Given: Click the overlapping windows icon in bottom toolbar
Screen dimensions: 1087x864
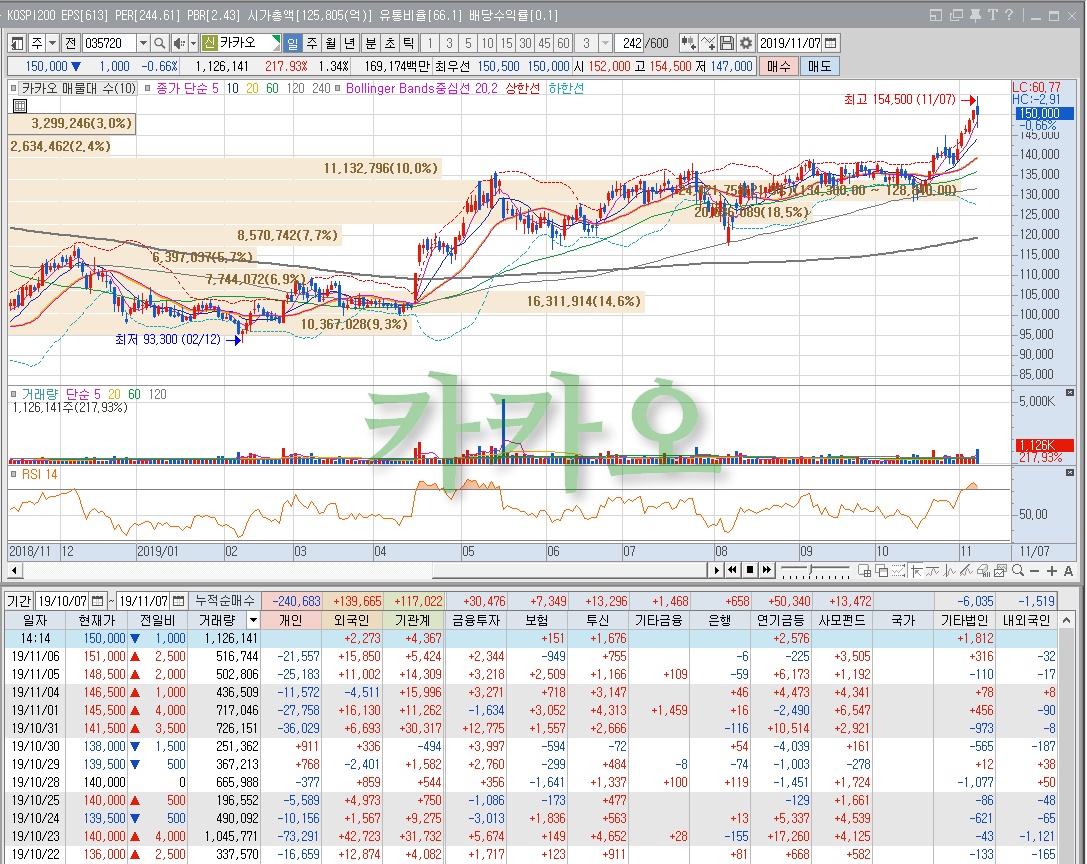Looking at the screenshot, I should 882,571.
